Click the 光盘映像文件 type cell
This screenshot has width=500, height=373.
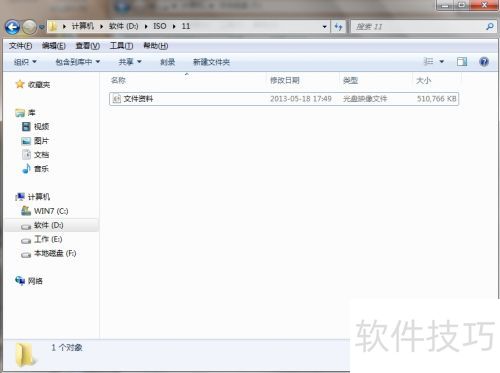365,99
